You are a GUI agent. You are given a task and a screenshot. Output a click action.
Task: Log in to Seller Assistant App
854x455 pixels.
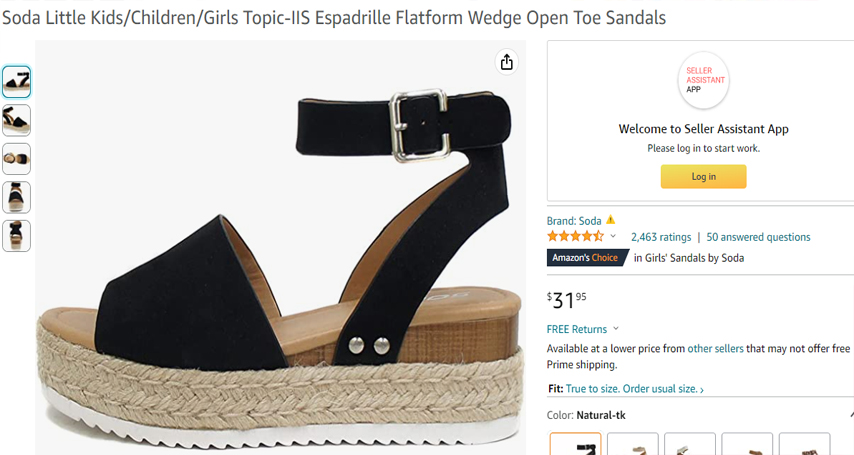point(703,177)
